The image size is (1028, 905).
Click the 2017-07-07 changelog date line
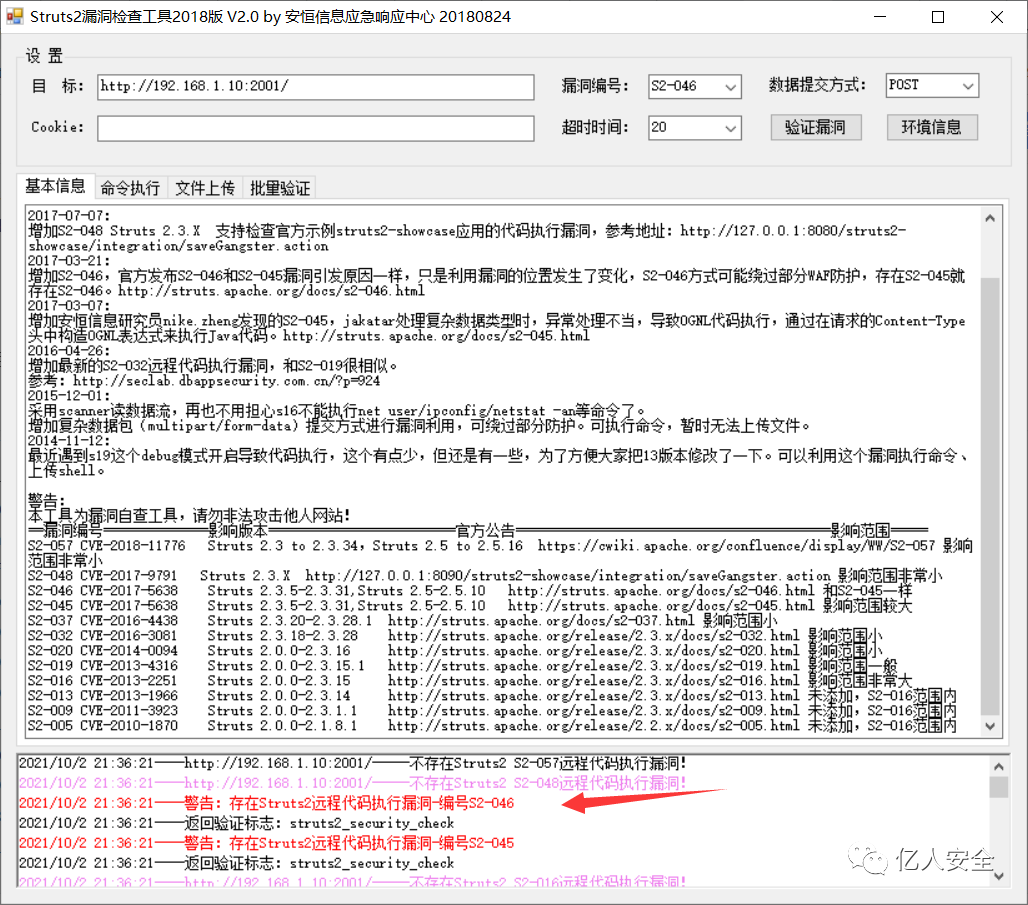(69, 216)
